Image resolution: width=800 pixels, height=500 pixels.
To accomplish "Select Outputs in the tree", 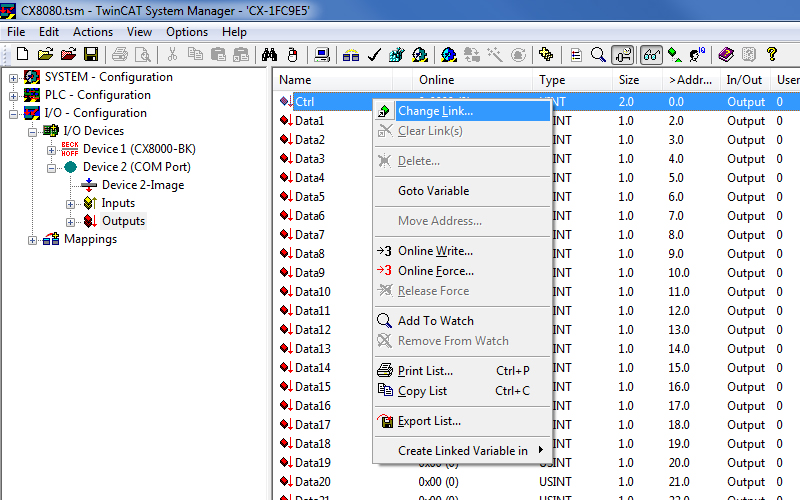I will [x=123, y=221].
